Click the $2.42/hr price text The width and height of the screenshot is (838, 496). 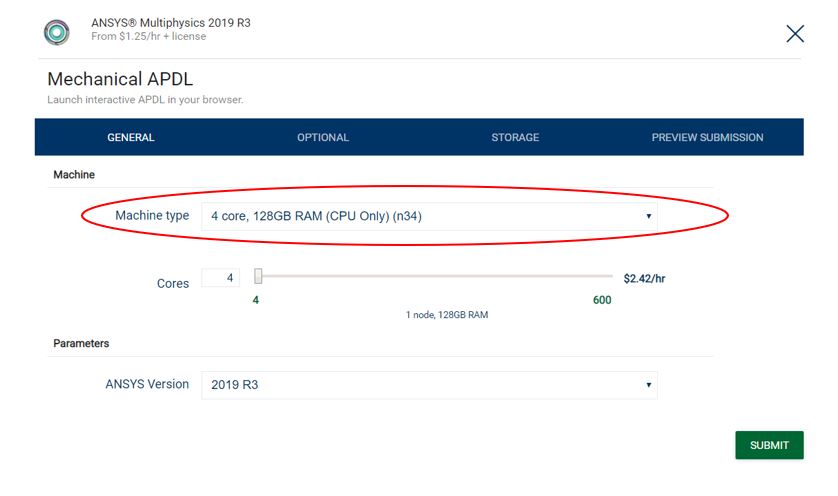[644, 278]
